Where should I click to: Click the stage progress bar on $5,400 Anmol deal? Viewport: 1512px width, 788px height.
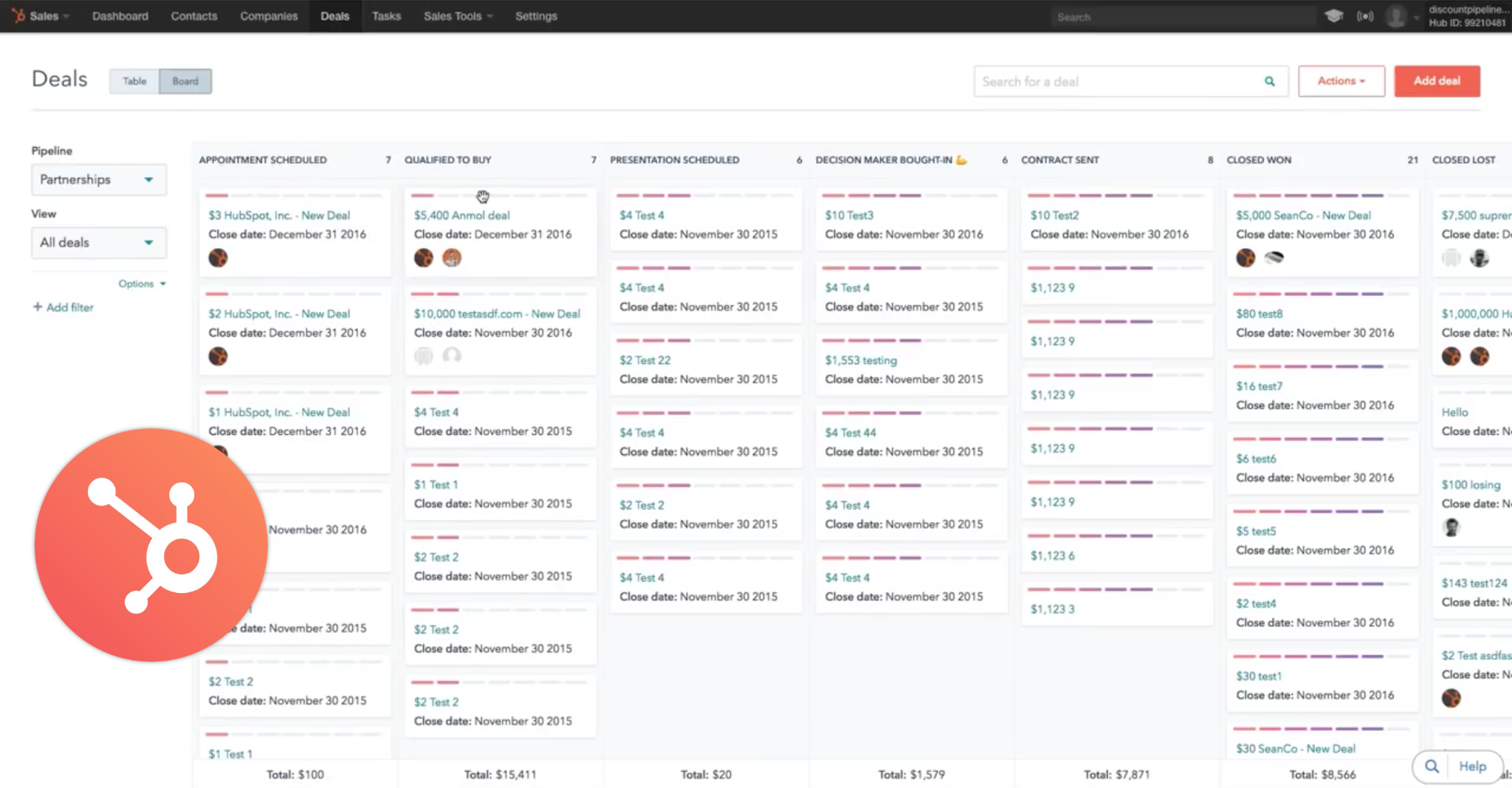point(500,196)
